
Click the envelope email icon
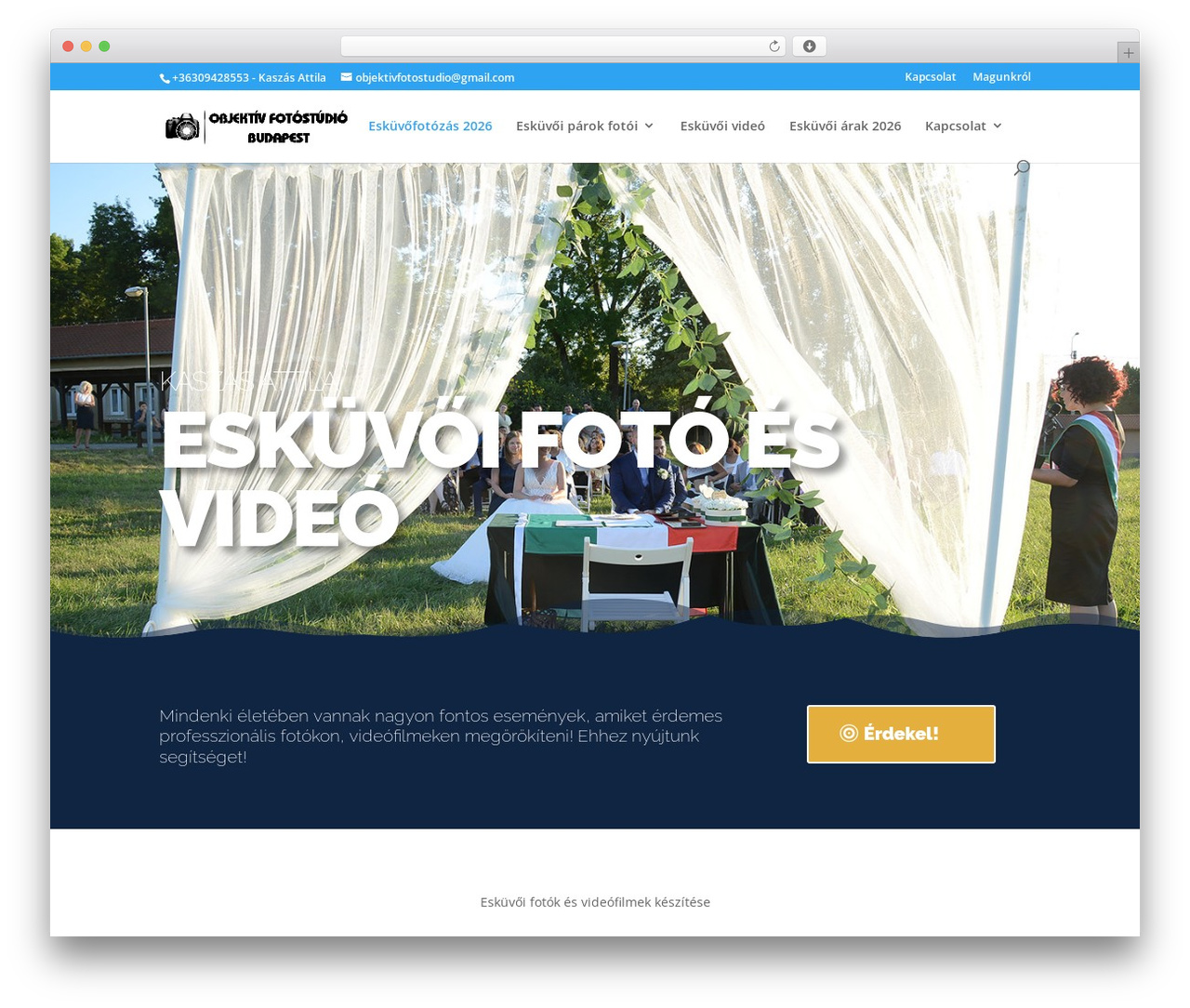coord(346,77)
